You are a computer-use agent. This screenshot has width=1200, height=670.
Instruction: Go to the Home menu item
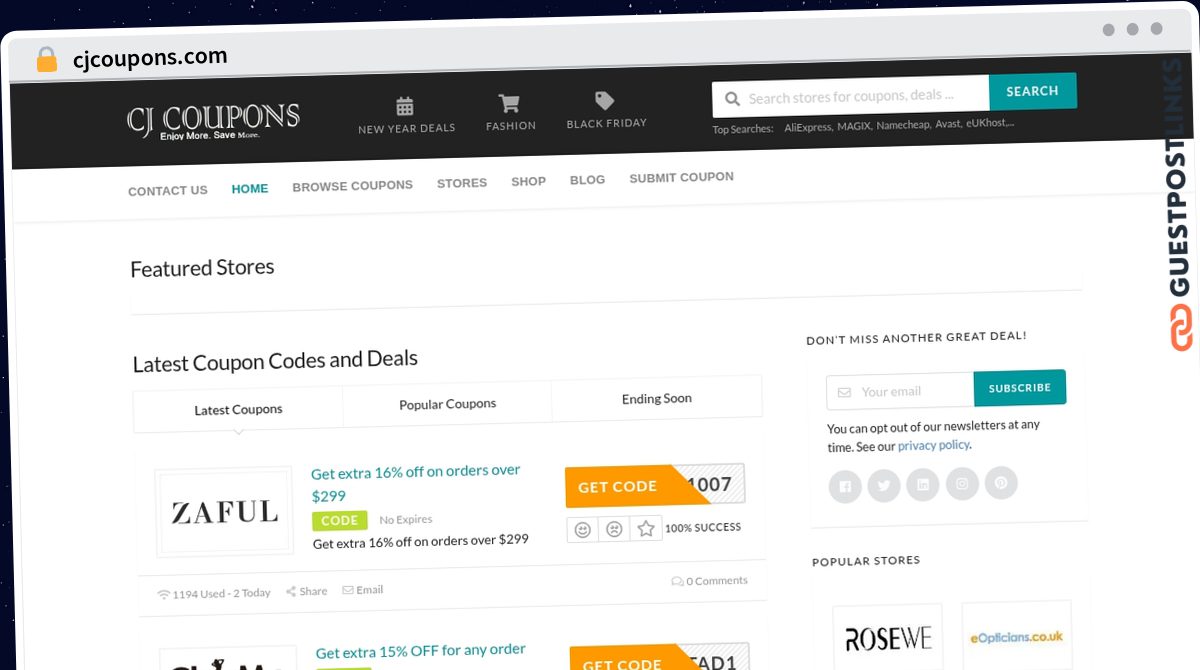[250, 188]
